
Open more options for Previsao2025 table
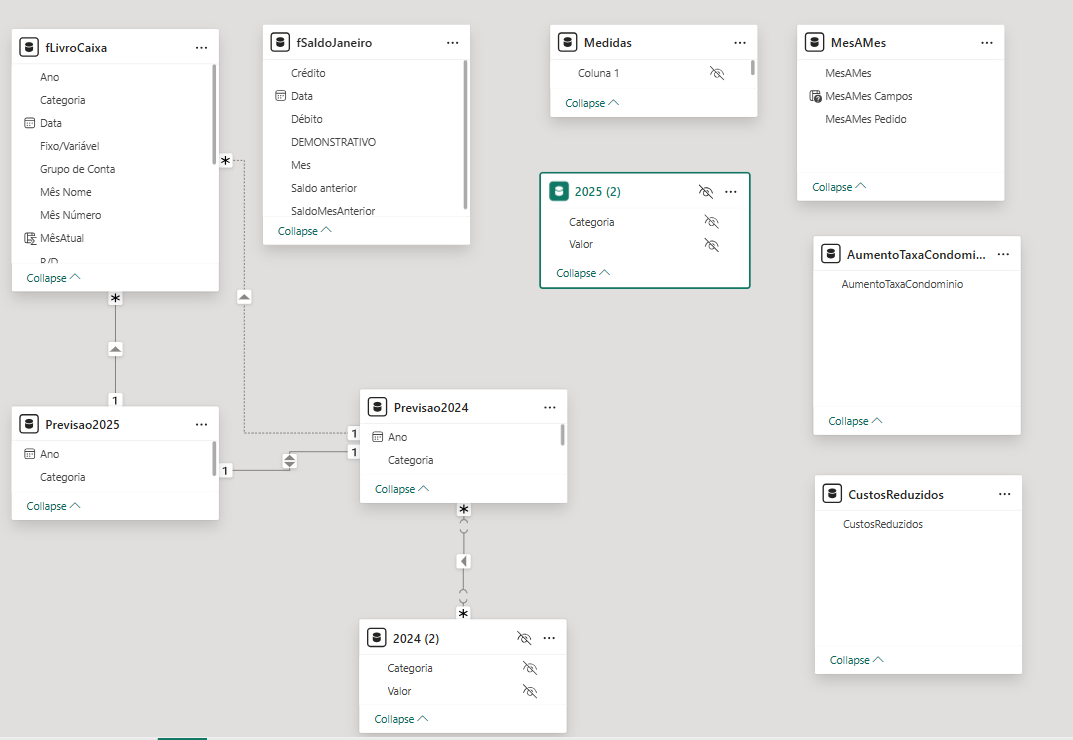(x=201, y=424)
